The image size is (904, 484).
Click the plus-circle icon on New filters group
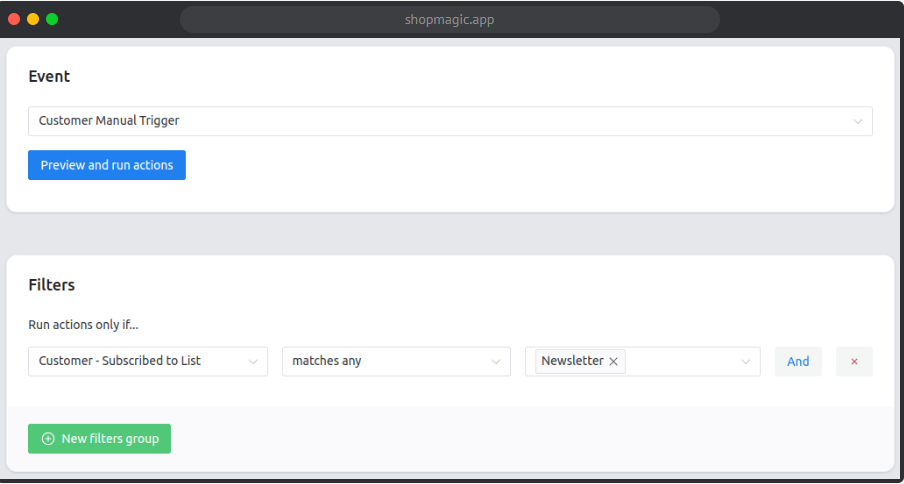[x=48, y=439]
